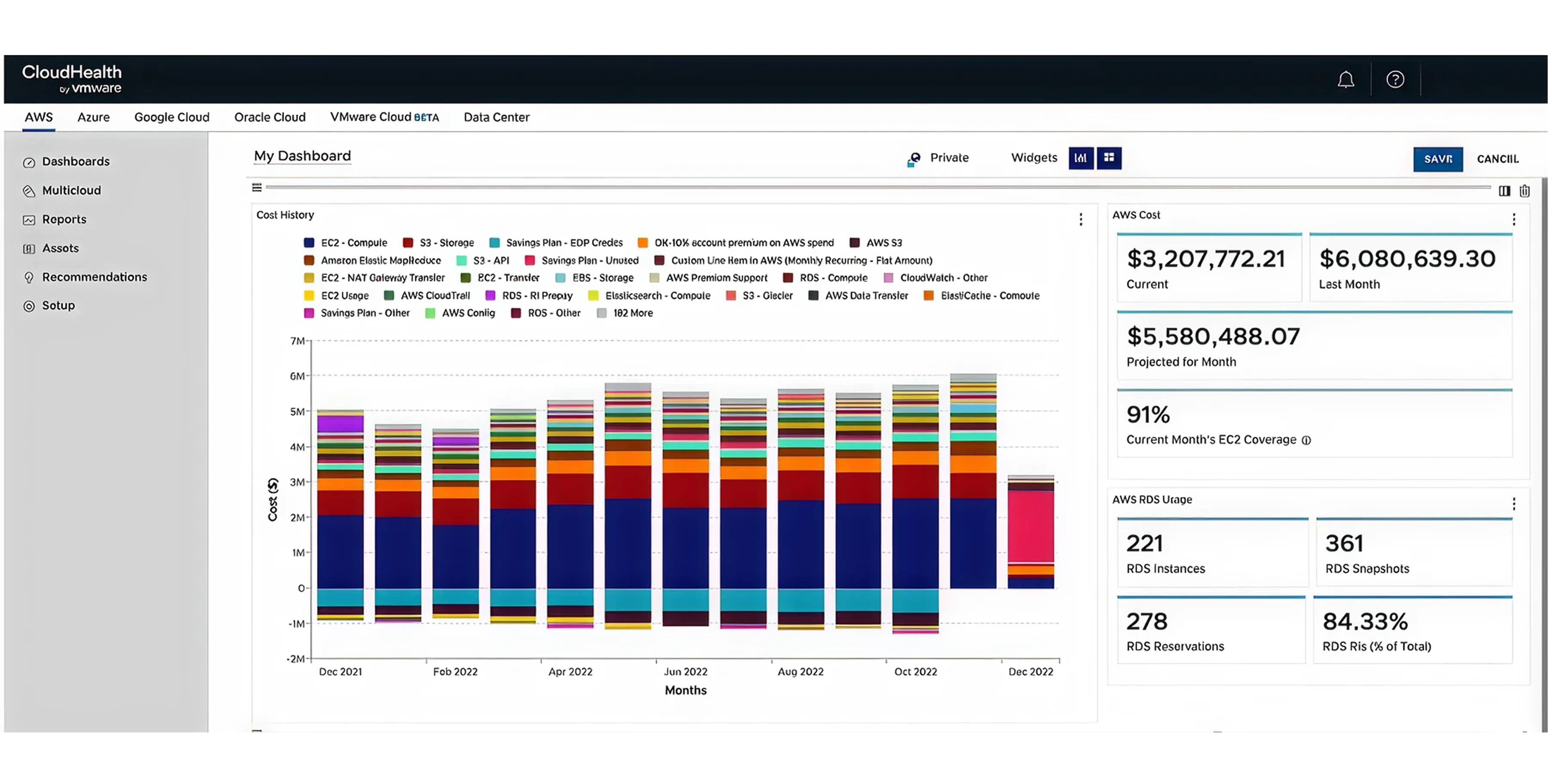Hide the S3 - Storage series in Cost History
The image size is (1558, 784).
(439, 242)
